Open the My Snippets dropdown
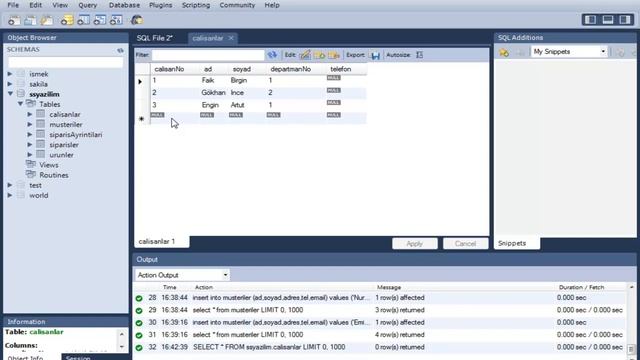The image size is (640, 360). (x=569, y=52)
